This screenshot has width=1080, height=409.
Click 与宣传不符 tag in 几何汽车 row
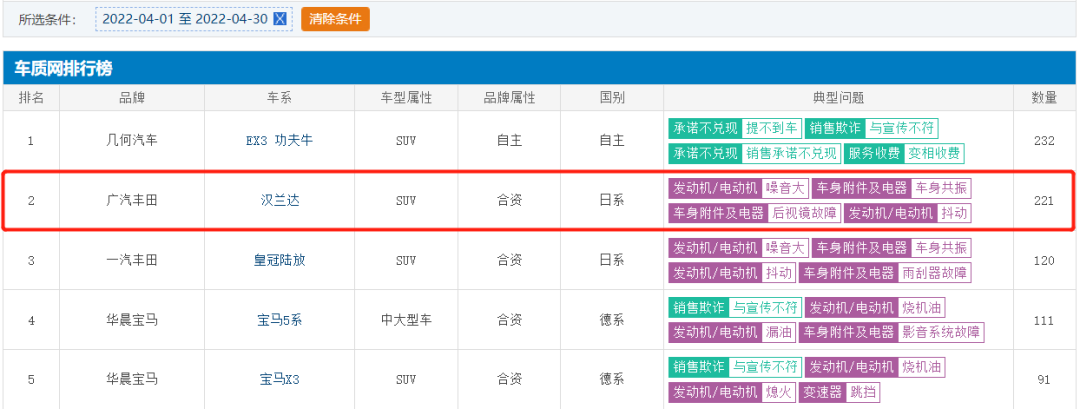[x=902, y=128]
